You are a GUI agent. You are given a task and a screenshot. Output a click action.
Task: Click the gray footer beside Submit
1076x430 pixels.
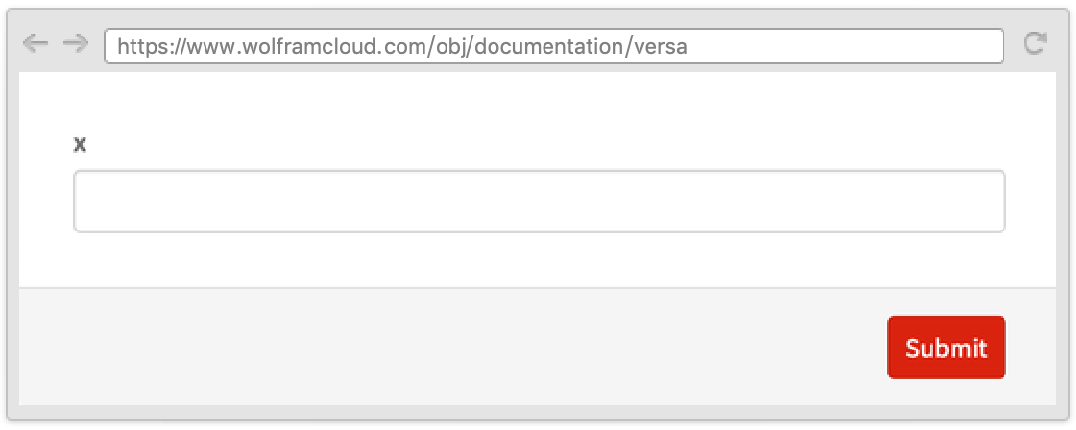tap(453, 346)
